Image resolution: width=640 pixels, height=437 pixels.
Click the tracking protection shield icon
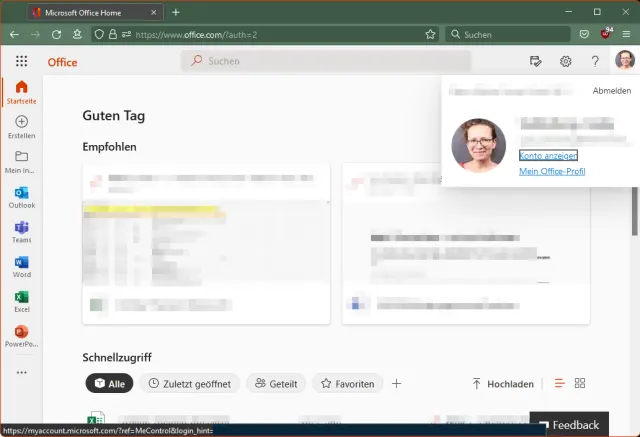click(99, 35)
